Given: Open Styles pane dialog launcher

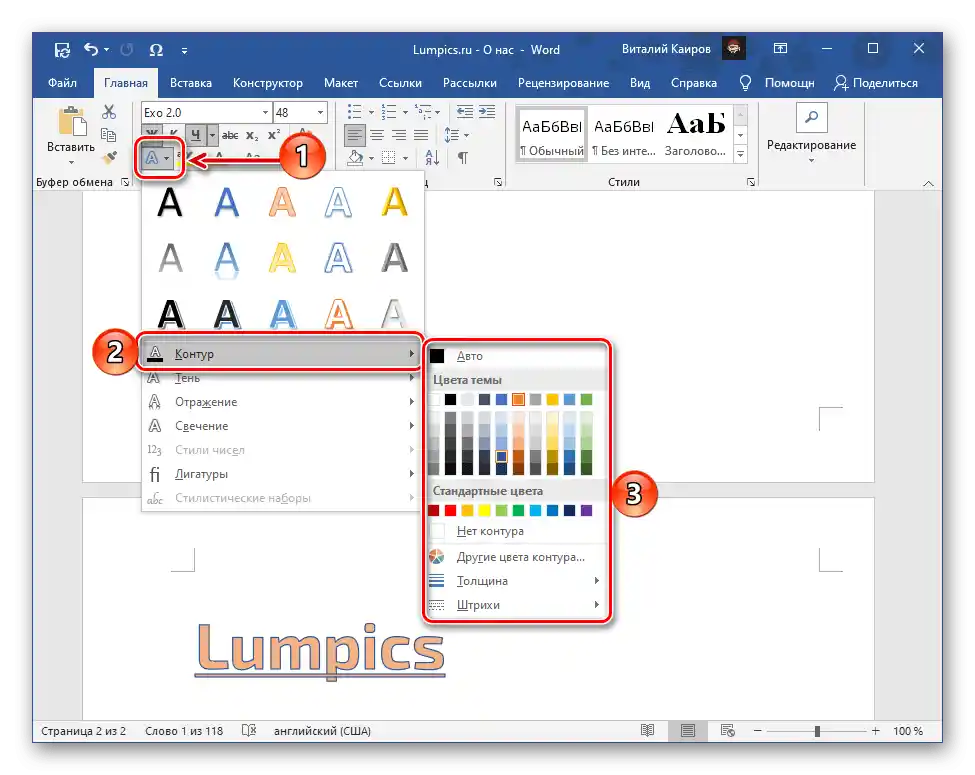Looking at the screenshot, I should [751, 182].
